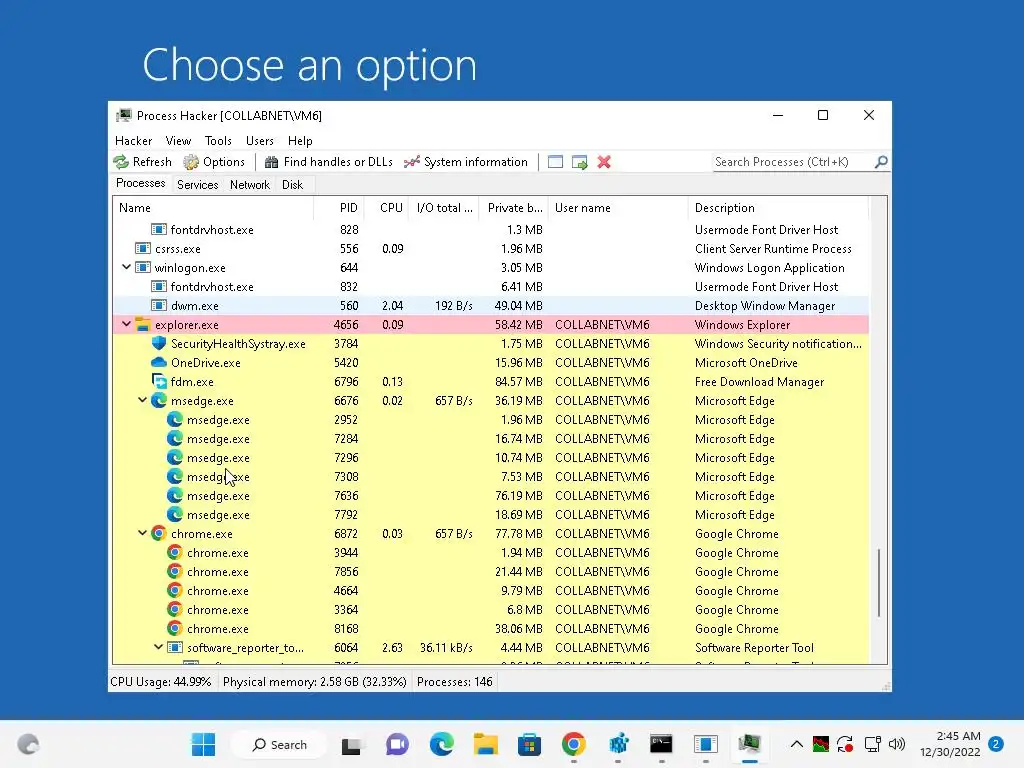Screen dimensions: 1024x768
Task: Select the csrss.exe process row
Action: click(x=491, y=249)
